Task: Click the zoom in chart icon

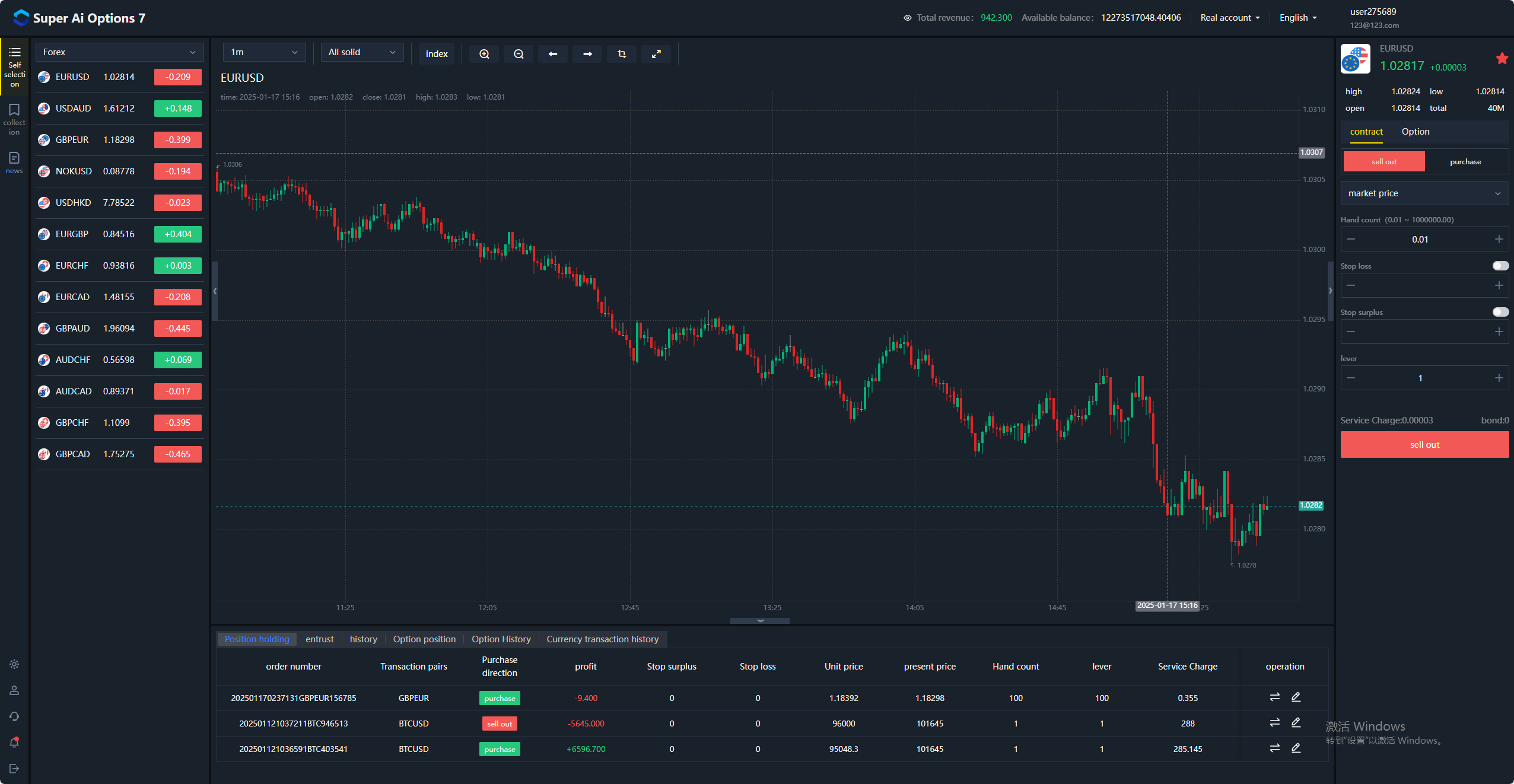Action: [484, 54]
